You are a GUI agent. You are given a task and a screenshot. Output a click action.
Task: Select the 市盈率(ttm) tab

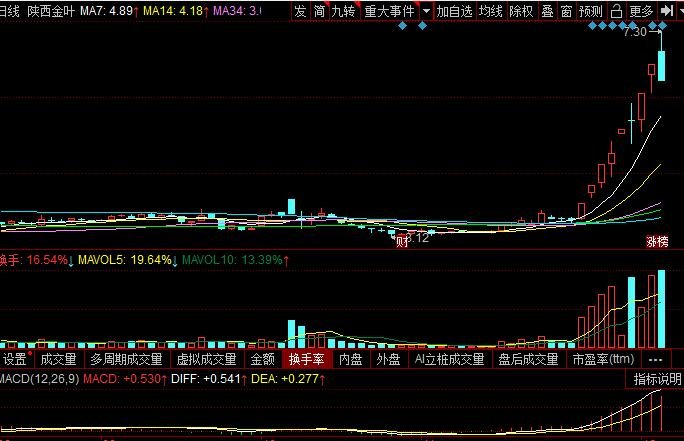[x=603, y=359]
